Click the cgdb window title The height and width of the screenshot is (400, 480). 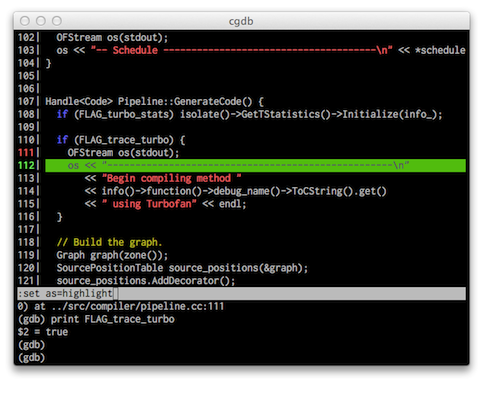coord(241,21)
